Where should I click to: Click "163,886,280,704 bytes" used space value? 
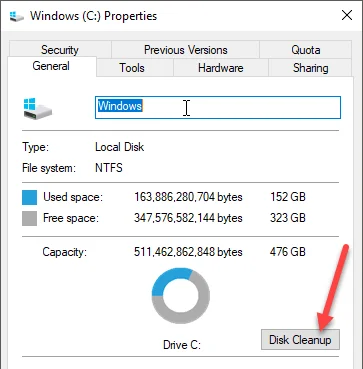pyautogui.click(x=188, y=197)
